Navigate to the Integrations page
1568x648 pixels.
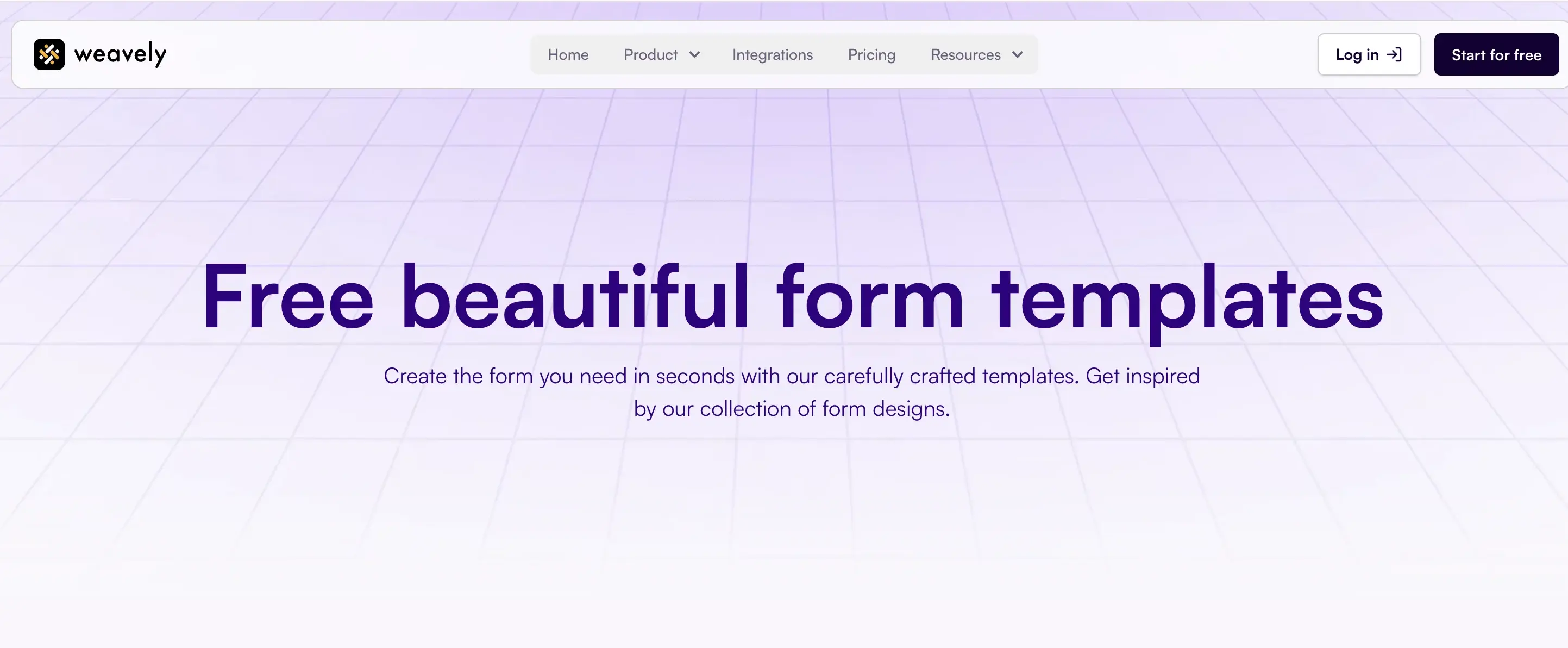pyautogui.click(x=772, y=54)
